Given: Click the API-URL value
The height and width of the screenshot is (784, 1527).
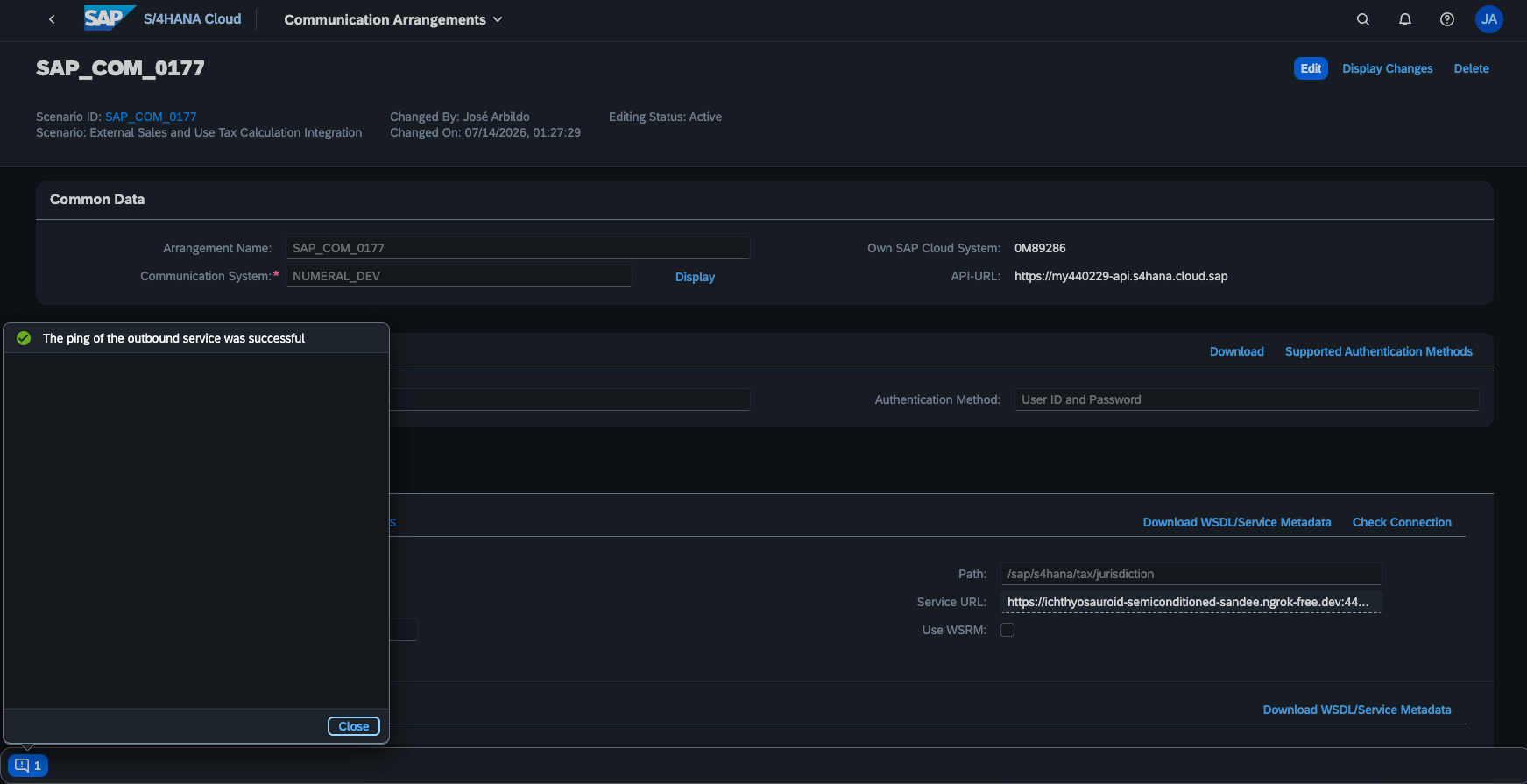Looking at the screenshot, I should point(1121,276).
